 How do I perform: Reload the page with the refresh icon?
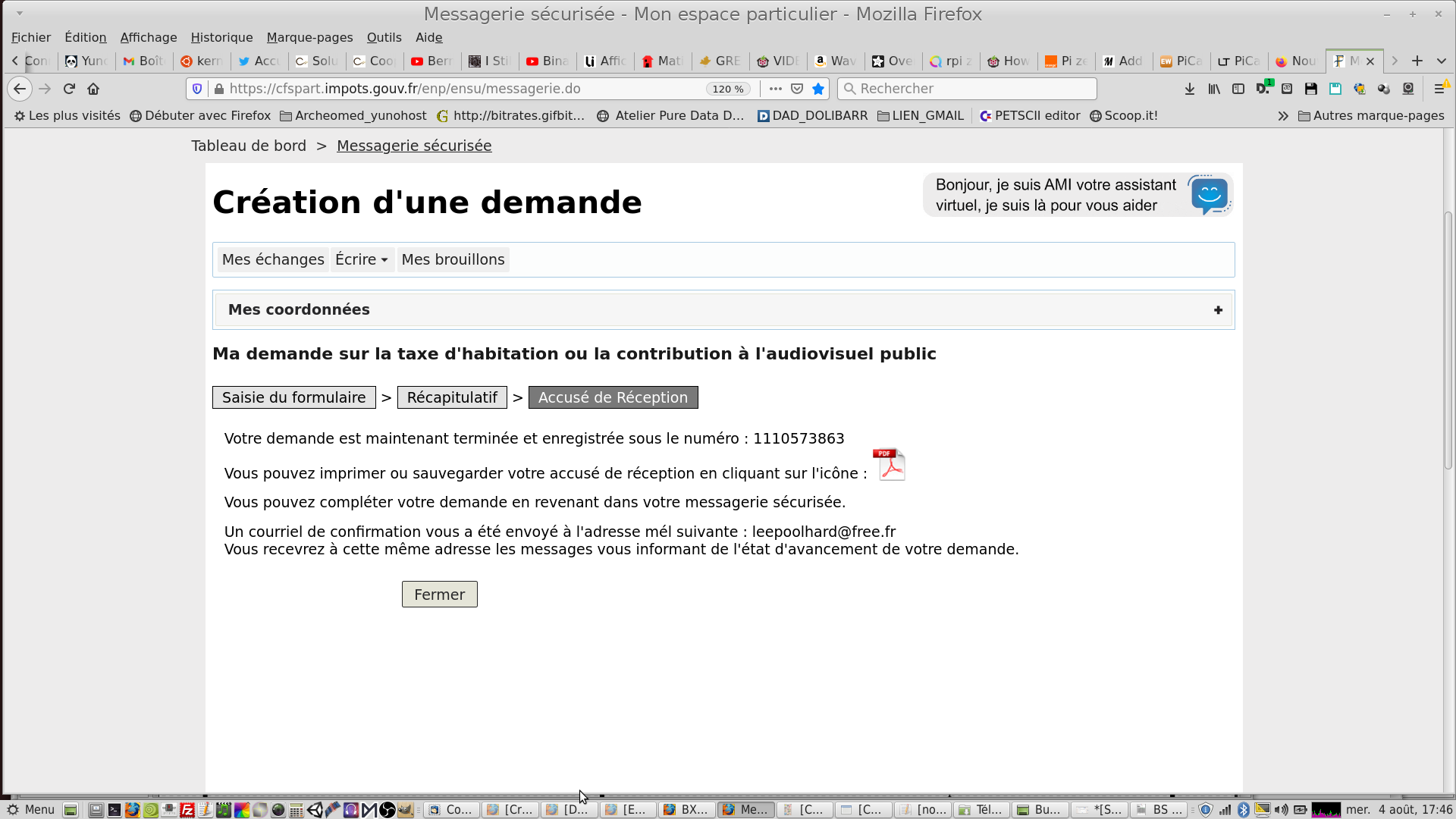point(69,89)
